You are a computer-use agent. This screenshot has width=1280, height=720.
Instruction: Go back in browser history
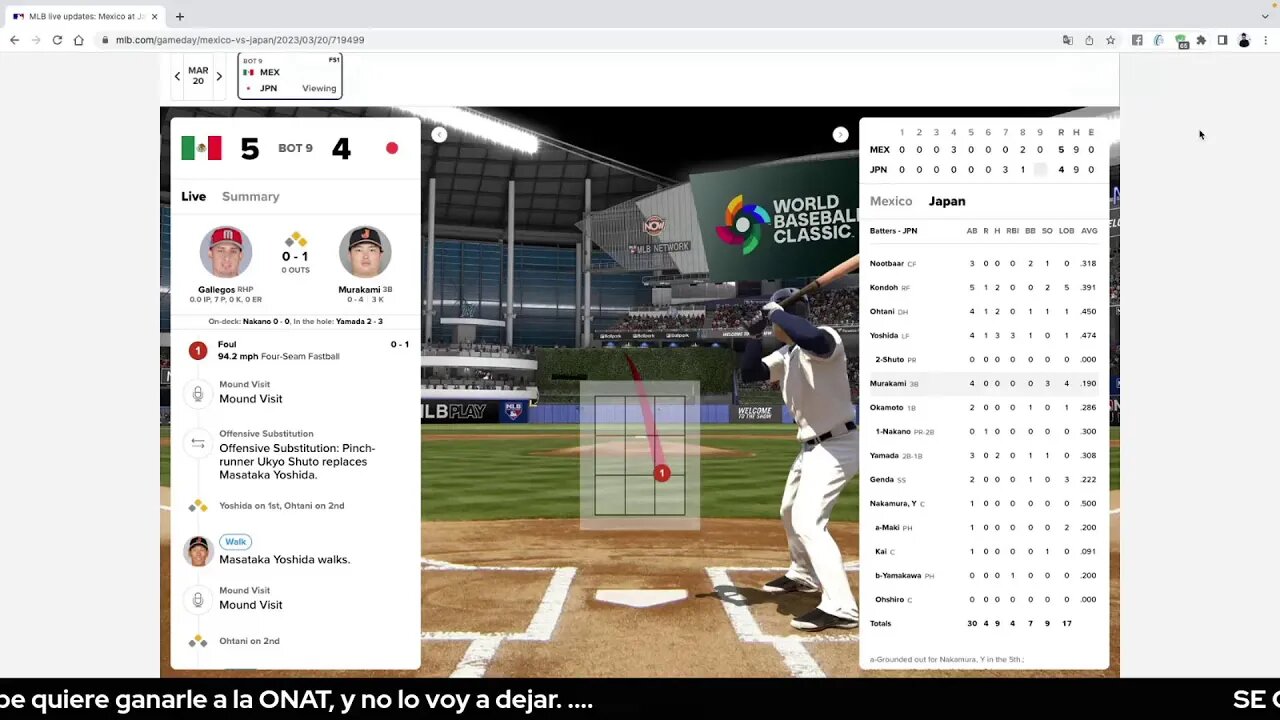point(14,40)
